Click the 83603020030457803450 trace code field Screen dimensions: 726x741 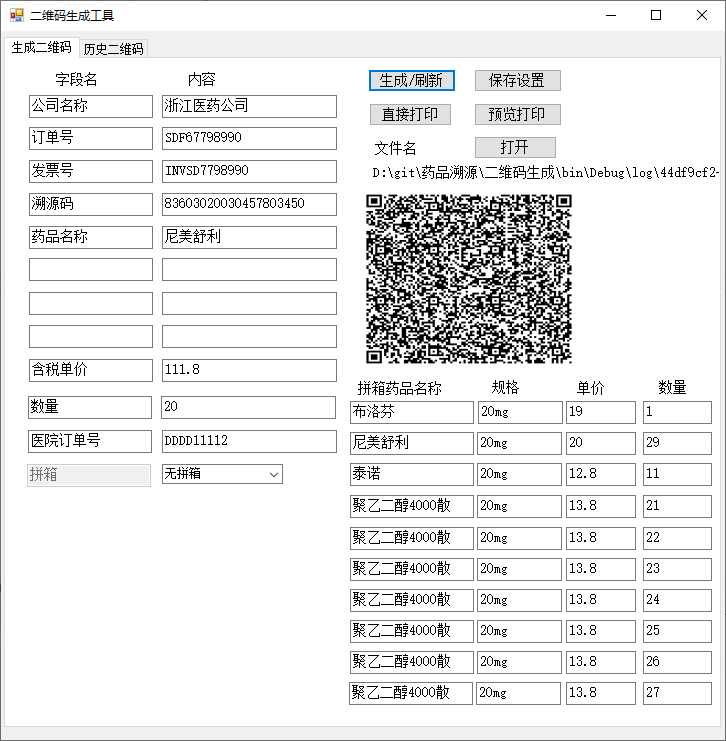click(x=249, y=204)
